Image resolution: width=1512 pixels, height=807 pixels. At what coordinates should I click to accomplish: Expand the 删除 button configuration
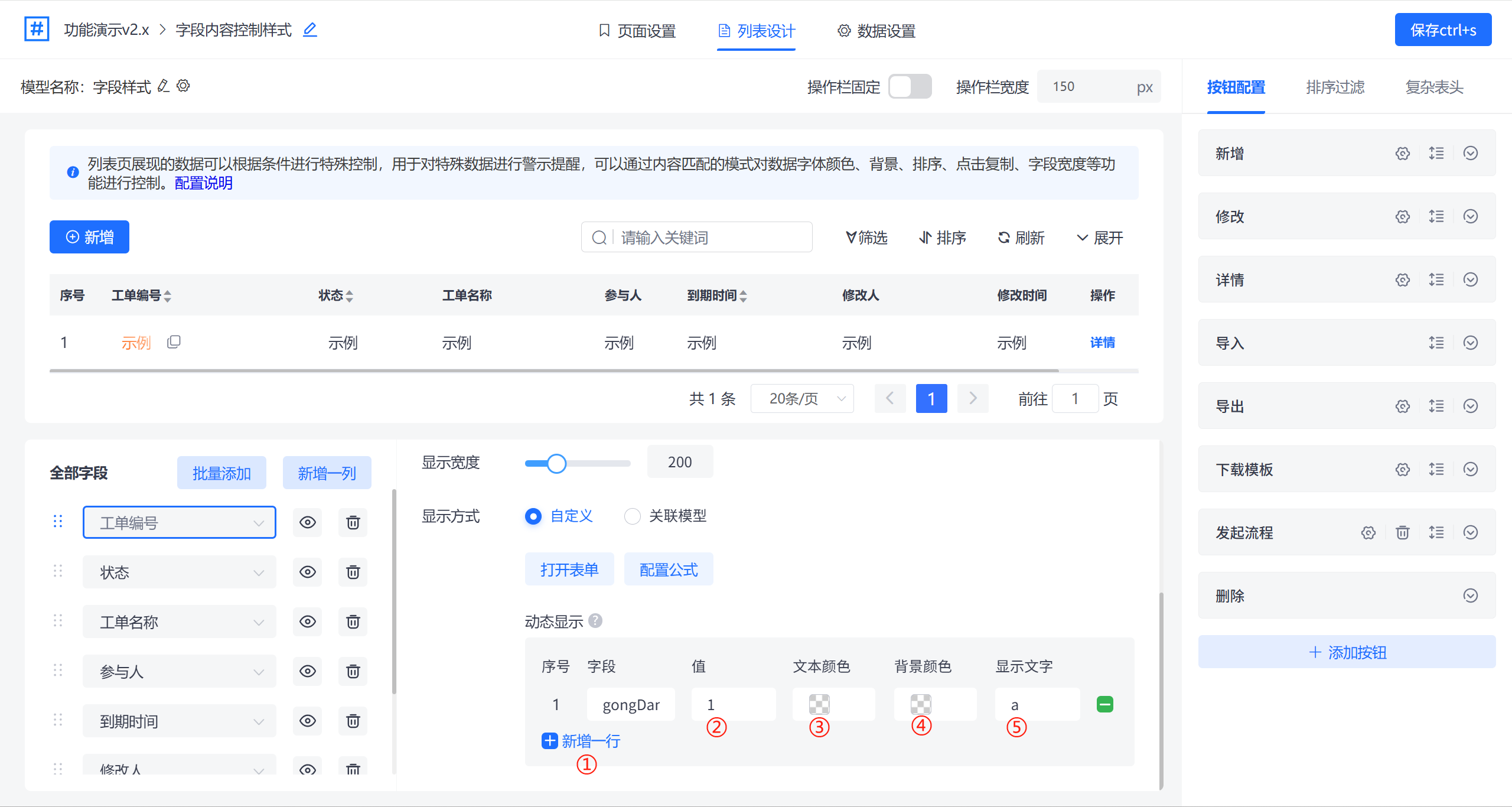click(x=1471, y=596)
